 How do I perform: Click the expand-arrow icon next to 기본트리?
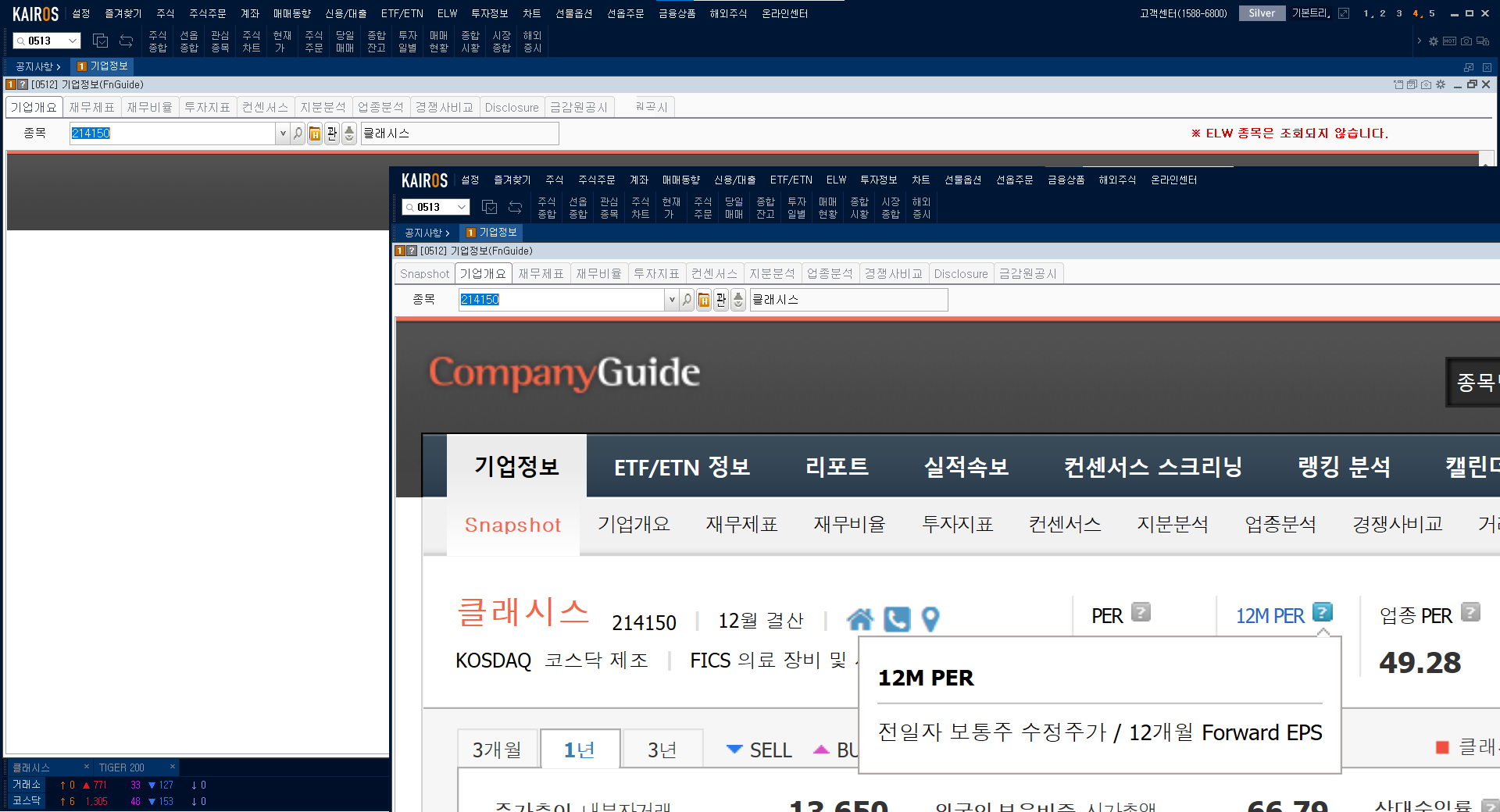pos(1344,13)
